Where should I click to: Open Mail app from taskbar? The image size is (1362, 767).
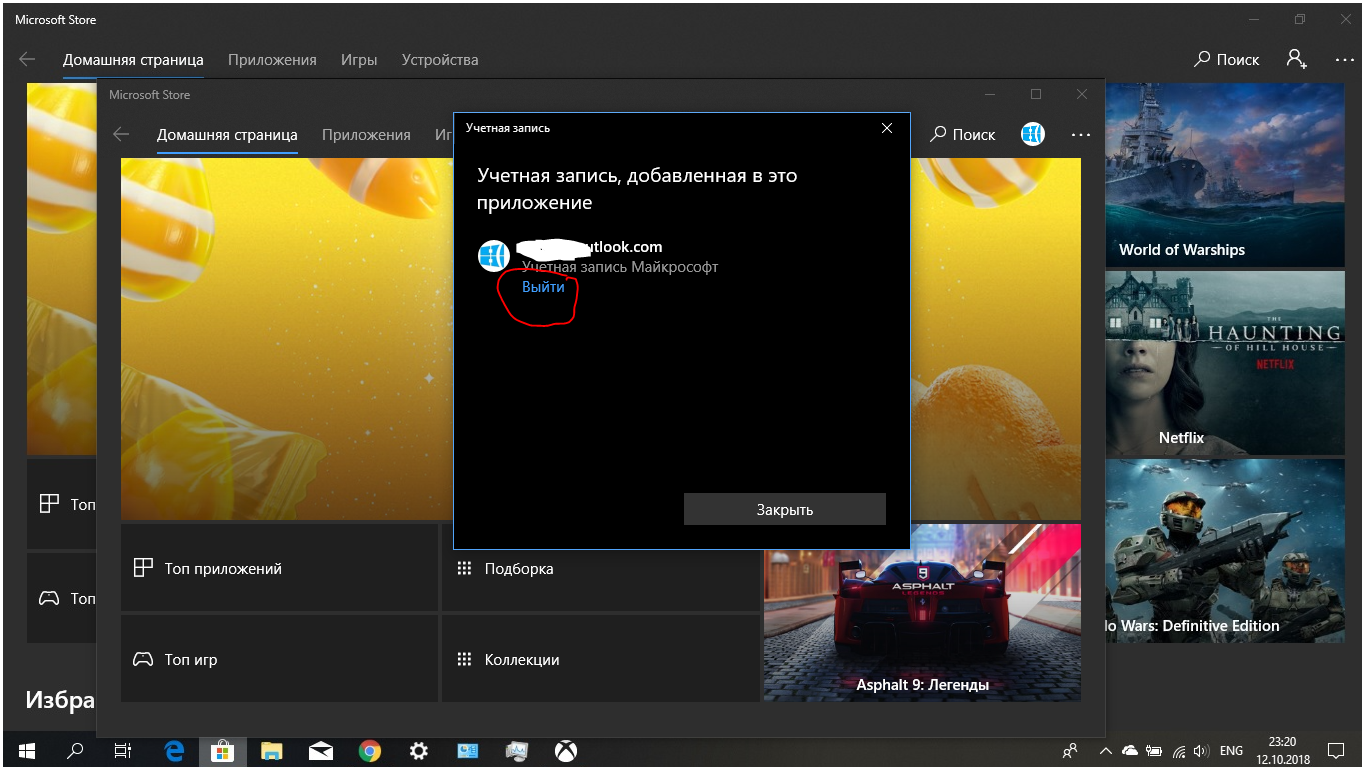point(321,750)
